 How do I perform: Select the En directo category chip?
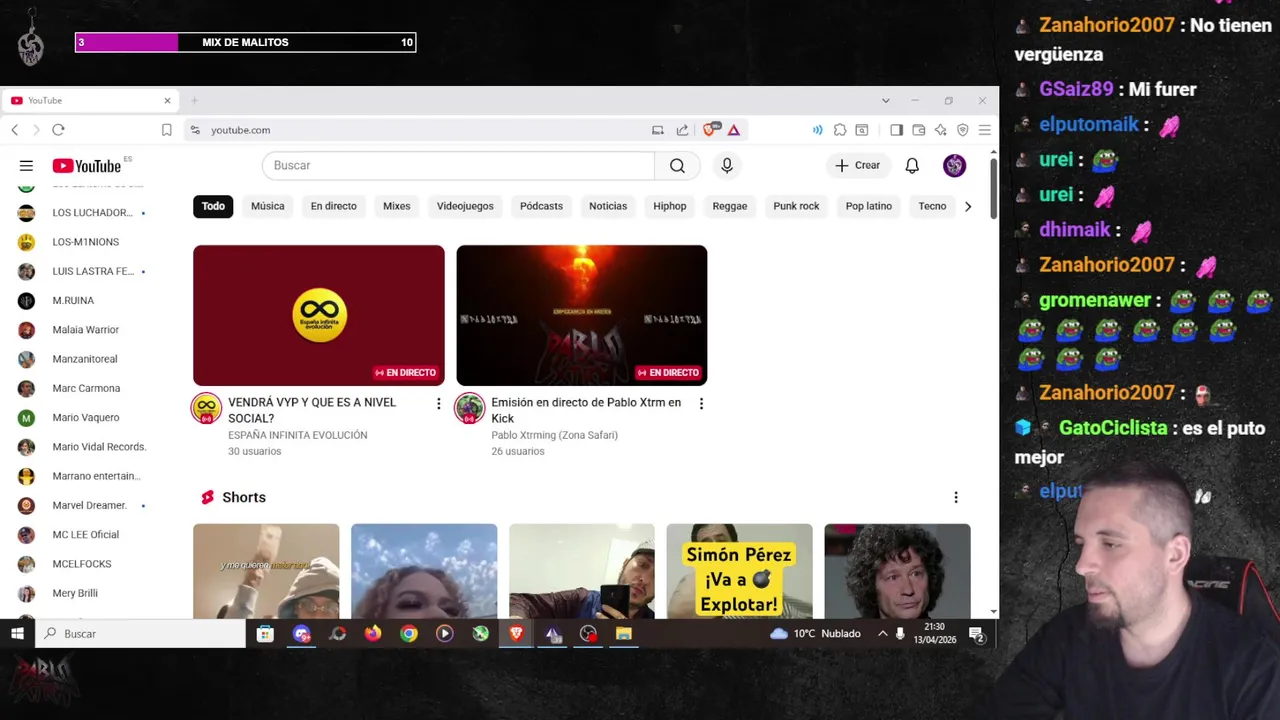pyautogui.click(x=333, y=206)
